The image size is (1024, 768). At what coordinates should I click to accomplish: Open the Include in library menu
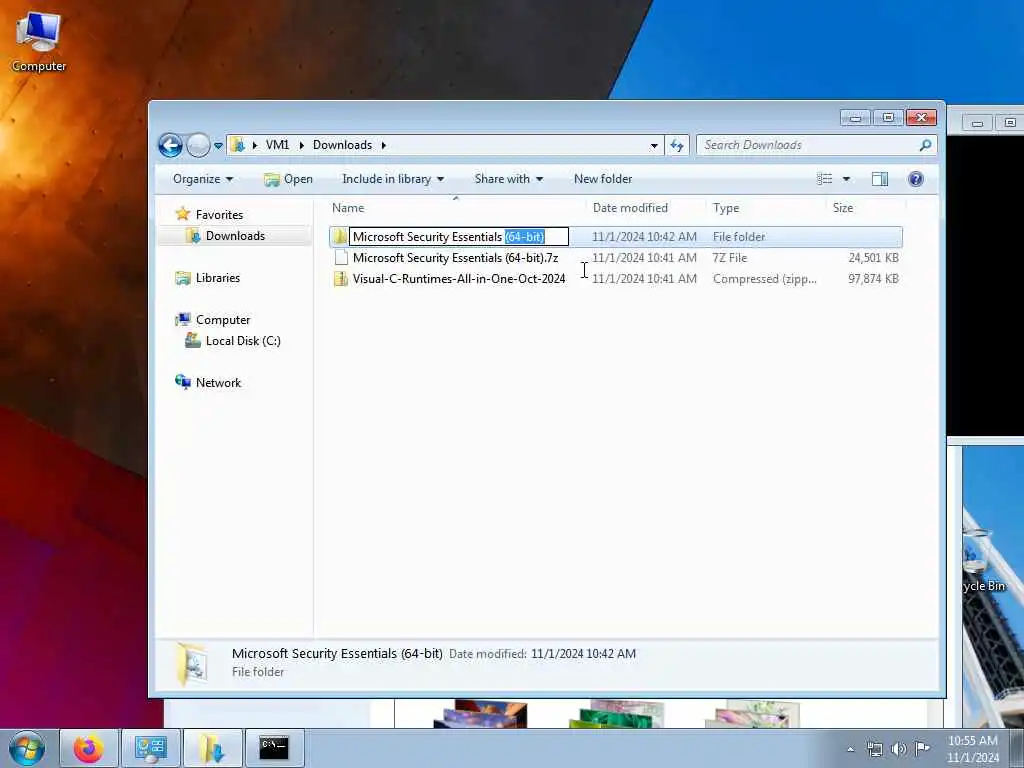(392, 179)
